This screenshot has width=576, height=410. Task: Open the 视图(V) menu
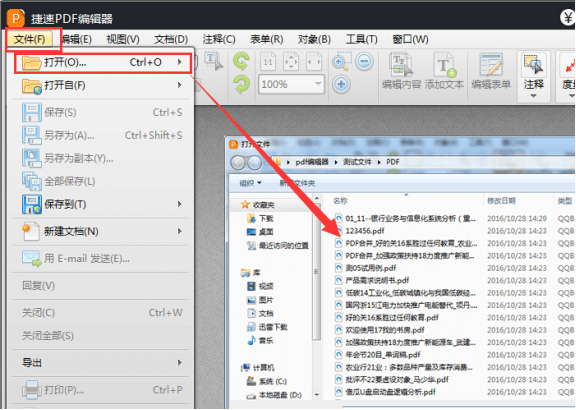(x=123, y=39)
